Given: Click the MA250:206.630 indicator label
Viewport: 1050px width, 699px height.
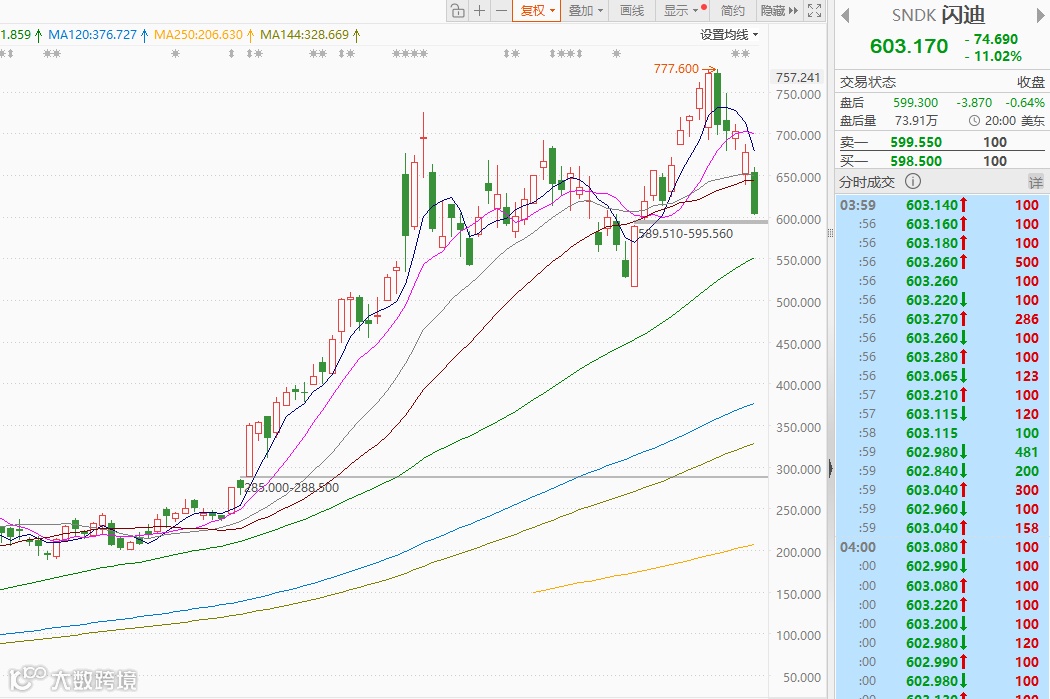Looking at the screenshot, I should 198,35.
